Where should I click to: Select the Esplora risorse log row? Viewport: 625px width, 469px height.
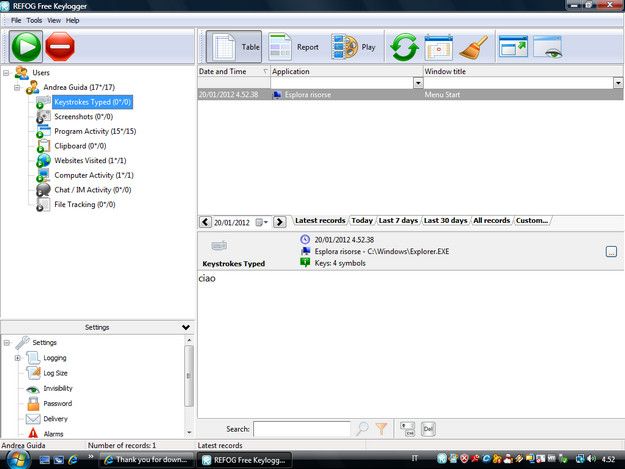(x=410, y=95)
